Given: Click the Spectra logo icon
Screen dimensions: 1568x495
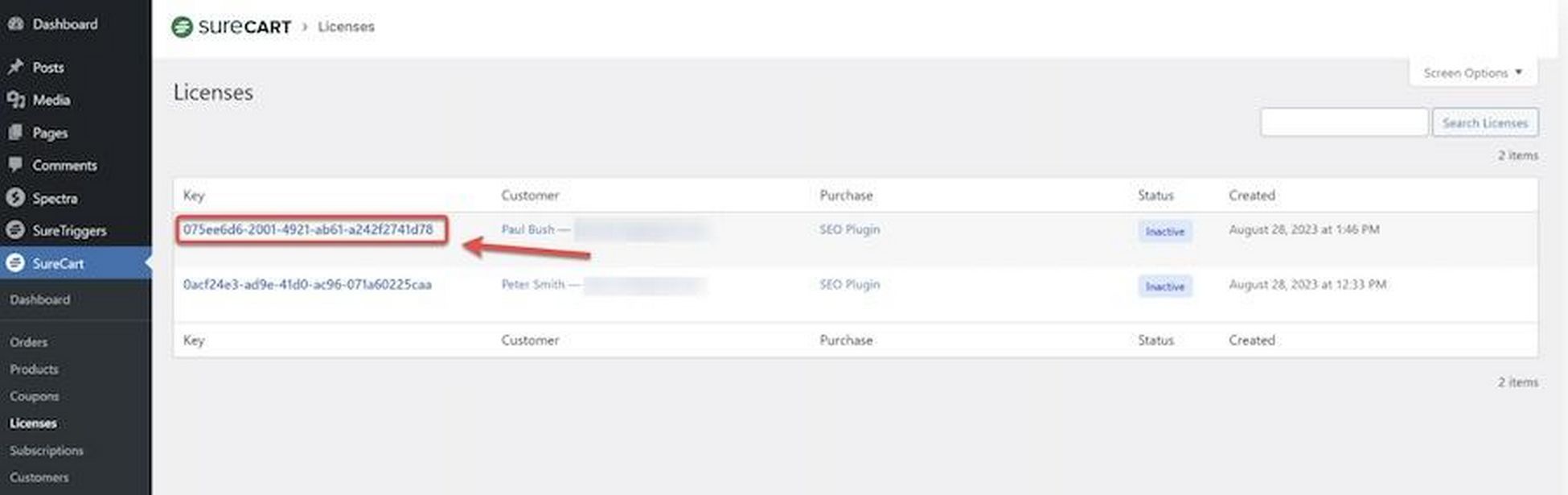Looking at the screenshot, I should [15, 198].
